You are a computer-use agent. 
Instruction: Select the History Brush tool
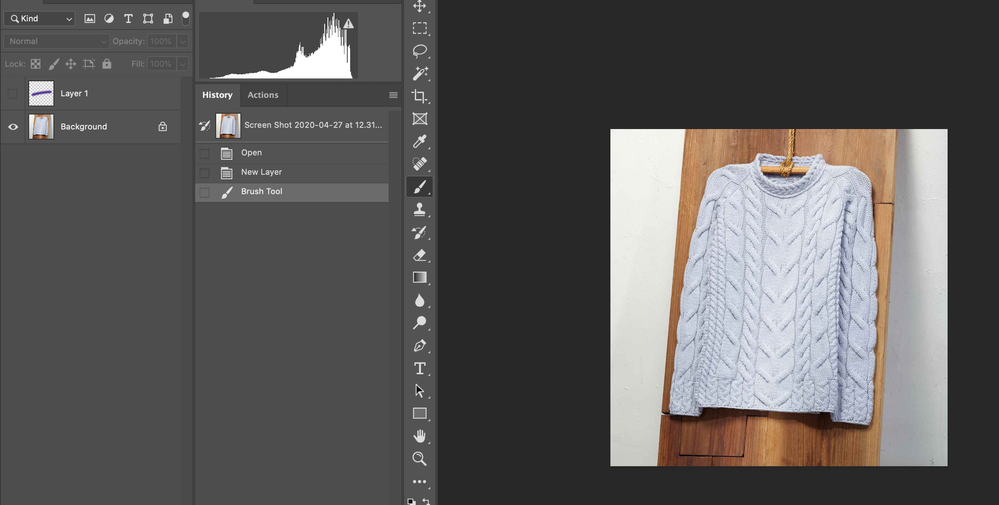[x=419, y=232]
